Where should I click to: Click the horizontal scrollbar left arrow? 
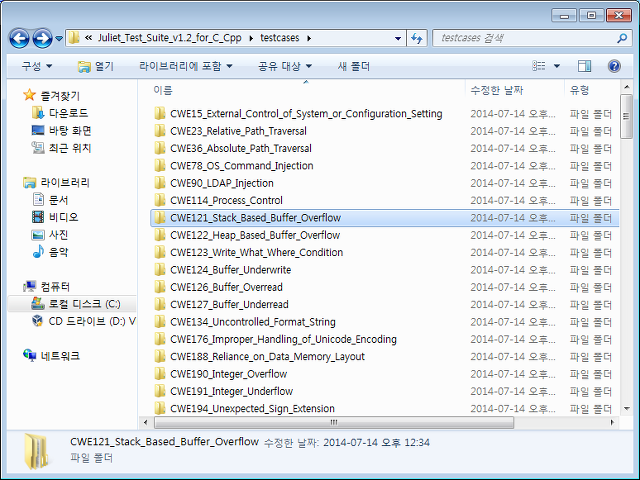(x=146, y=422)
